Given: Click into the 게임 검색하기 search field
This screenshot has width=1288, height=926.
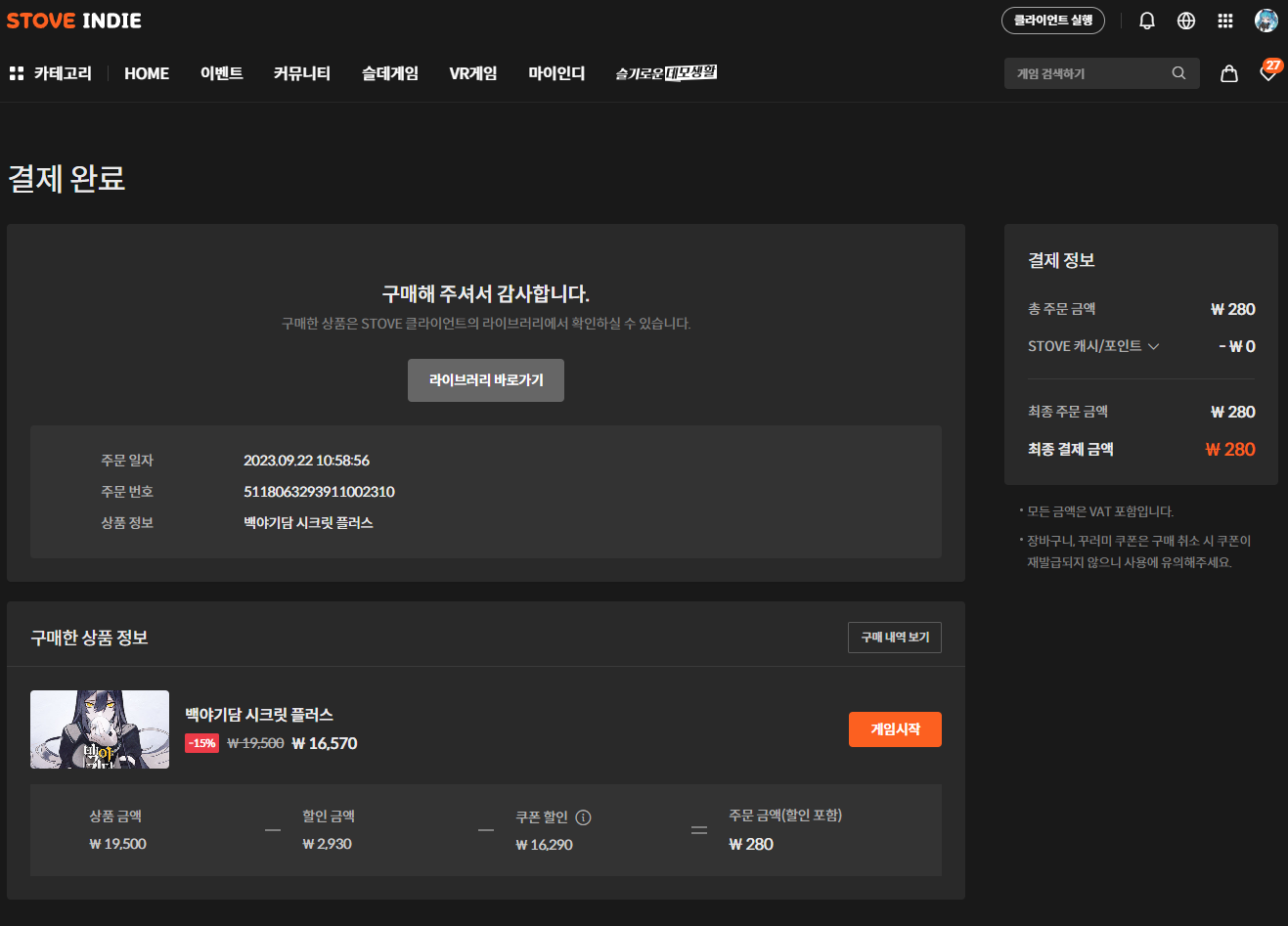Looking at the screenshot, I should [x=1086, y=73].
